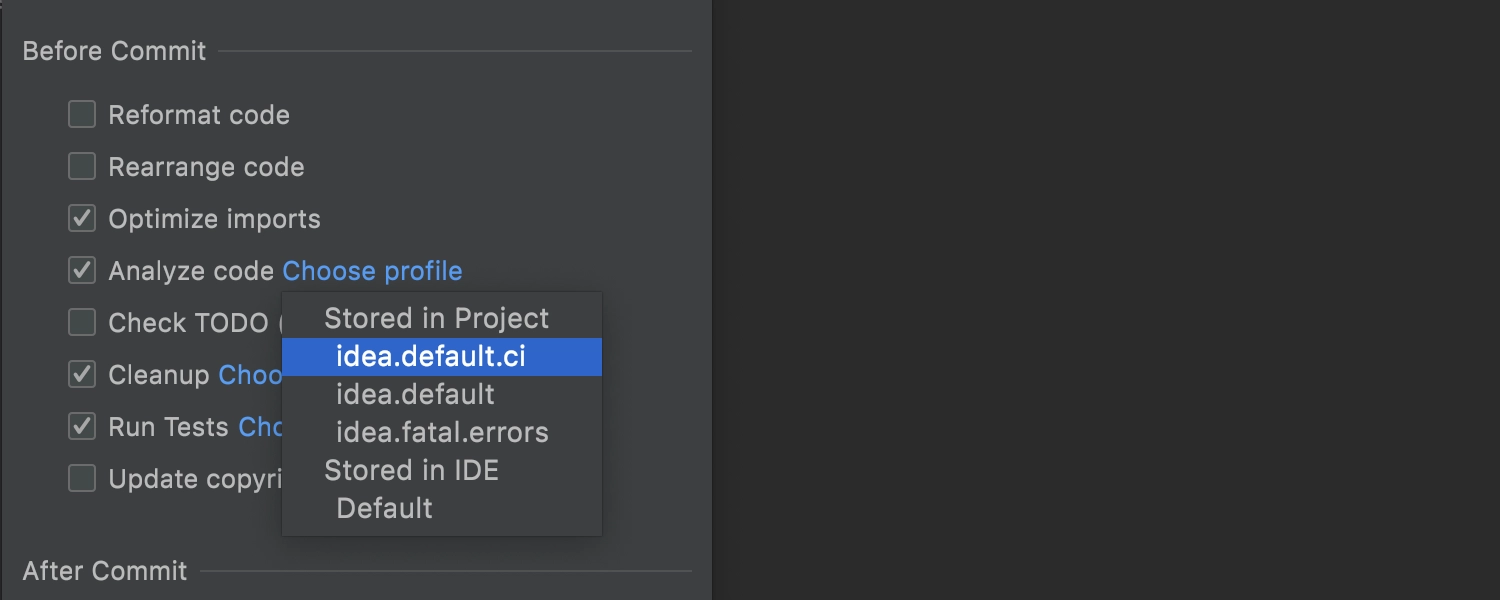
Task: Click the Stored in Project group header
Action: pos(436,319)
